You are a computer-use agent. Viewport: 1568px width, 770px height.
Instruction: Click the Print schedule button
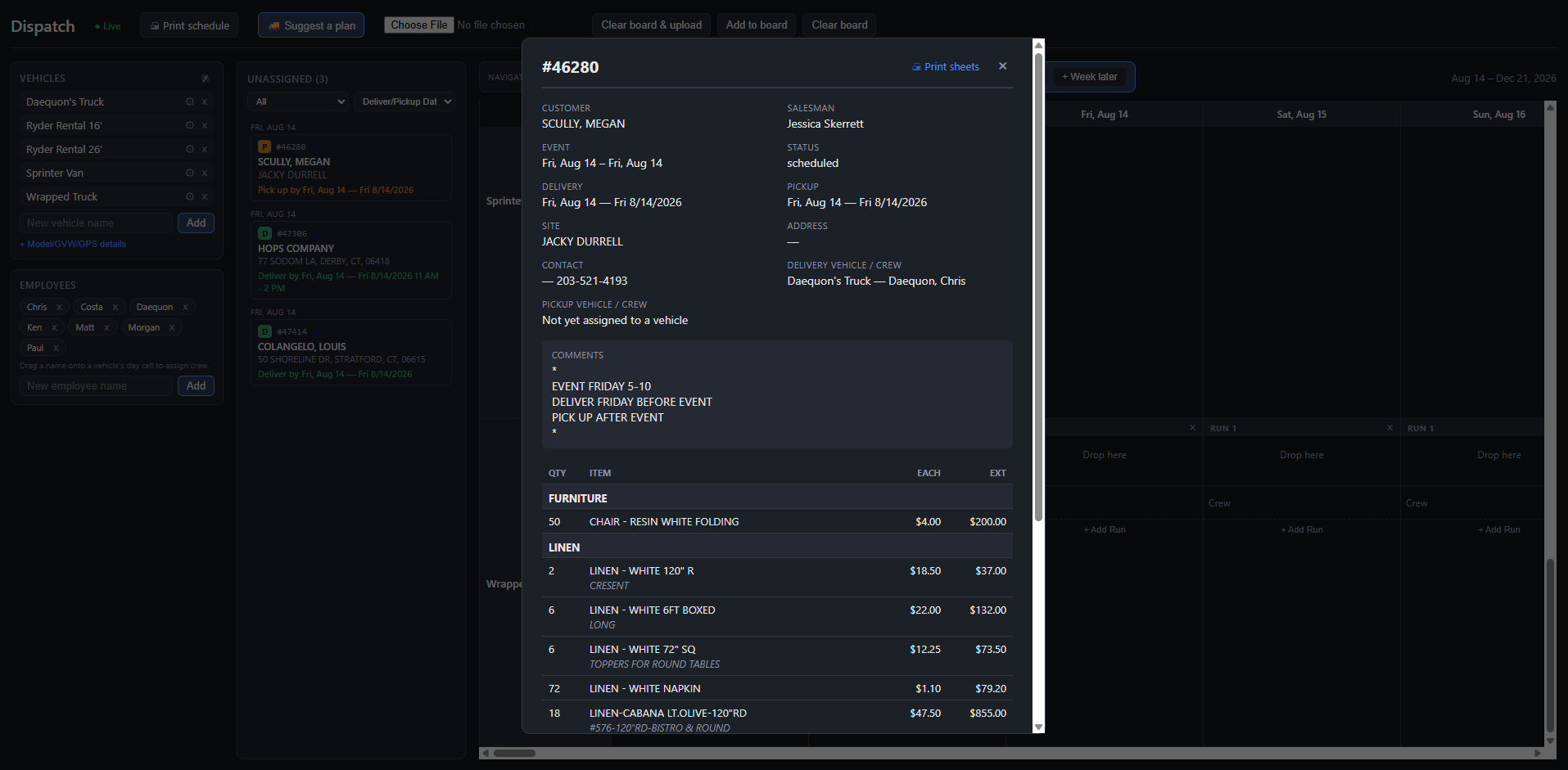click(189, 25)
